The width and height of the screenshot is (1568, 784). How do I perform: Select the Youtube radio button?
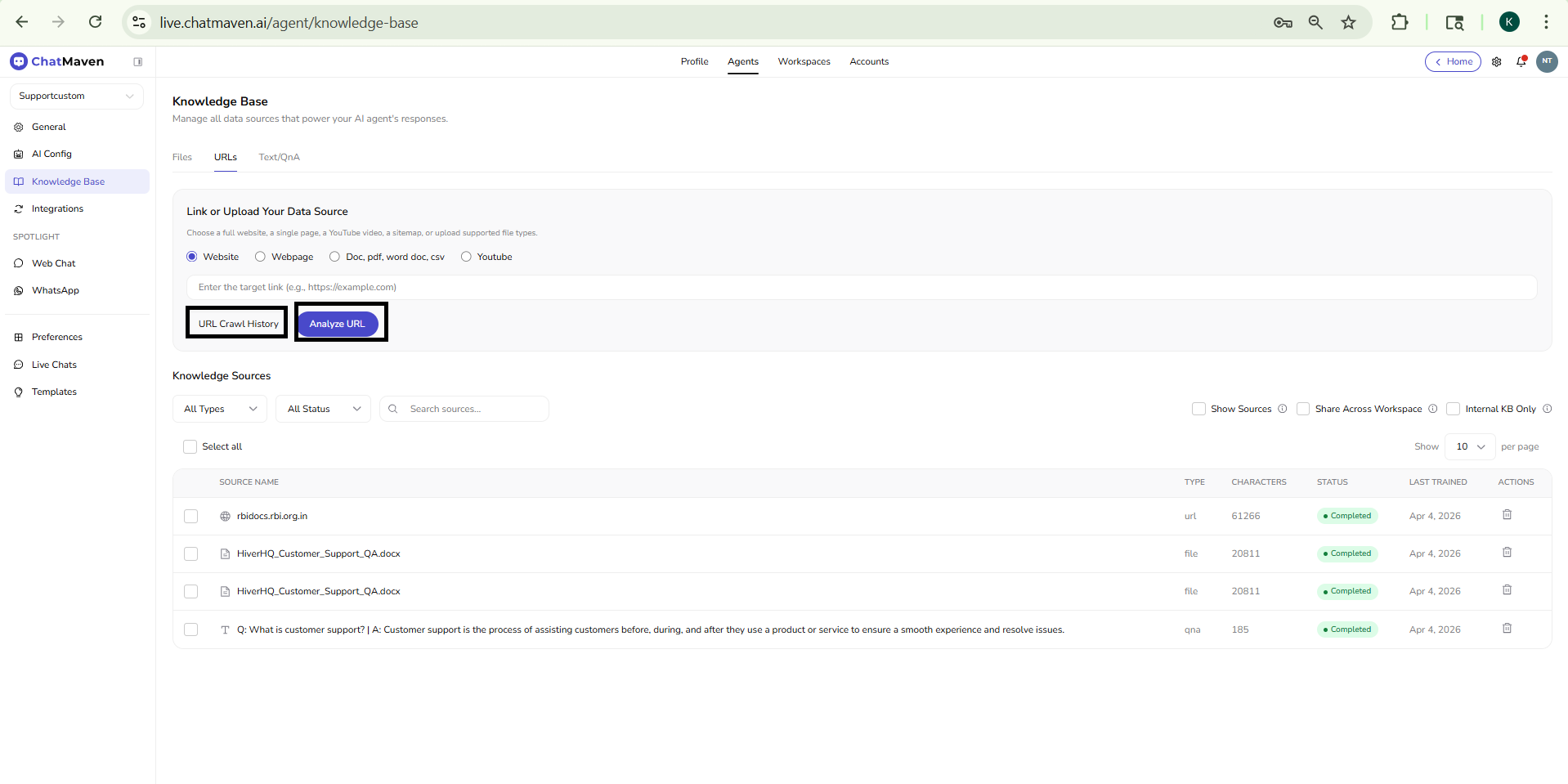click(466, 257)
